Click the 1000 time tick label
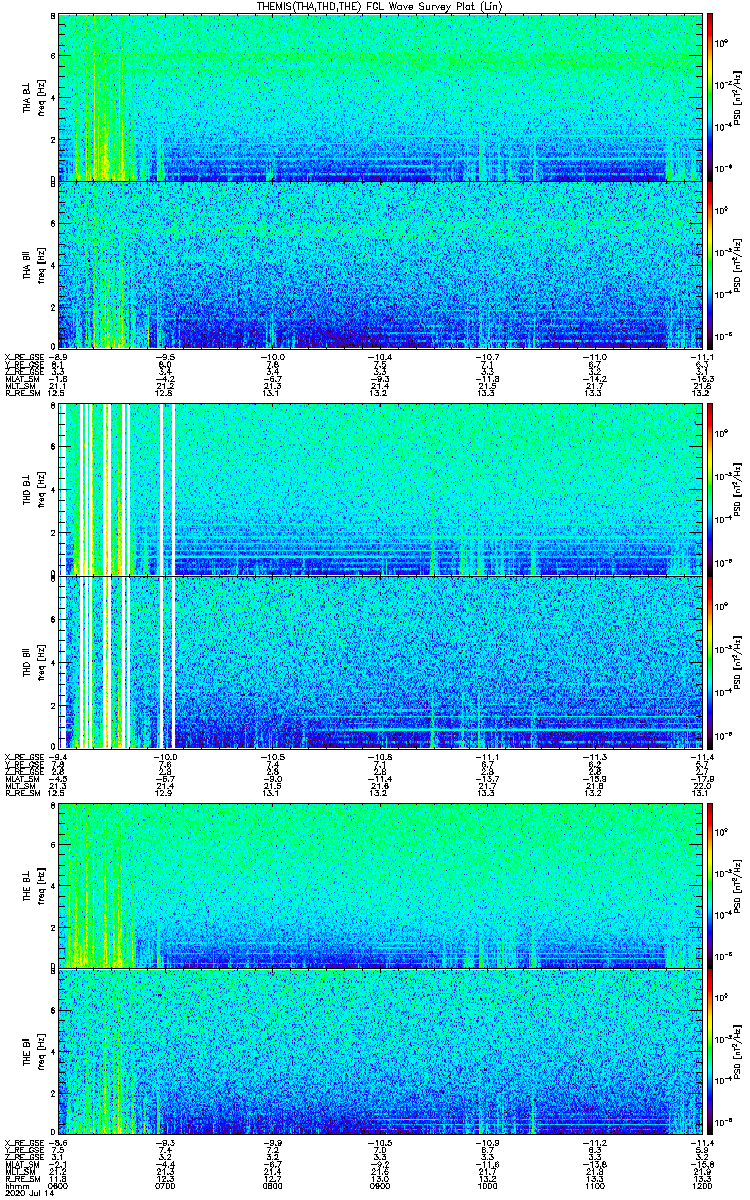Image resolution: width=750 pixels, height=1200 pixels. pos(489,1185)
